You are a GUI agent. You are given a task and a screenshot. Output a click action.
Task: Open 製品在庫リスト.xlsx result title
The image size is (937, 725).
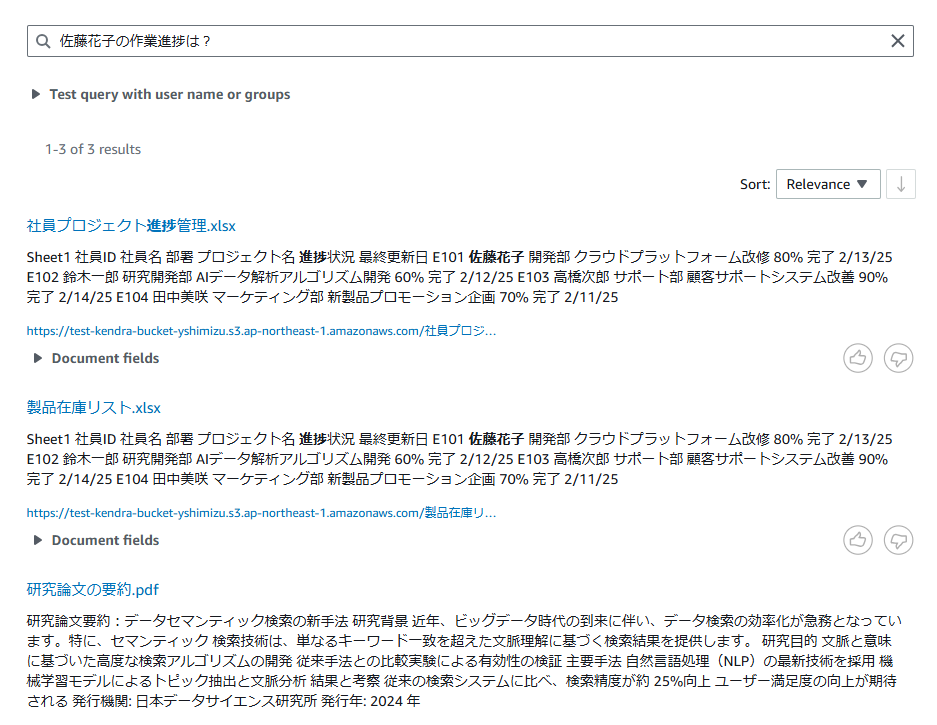click(94, 408)
